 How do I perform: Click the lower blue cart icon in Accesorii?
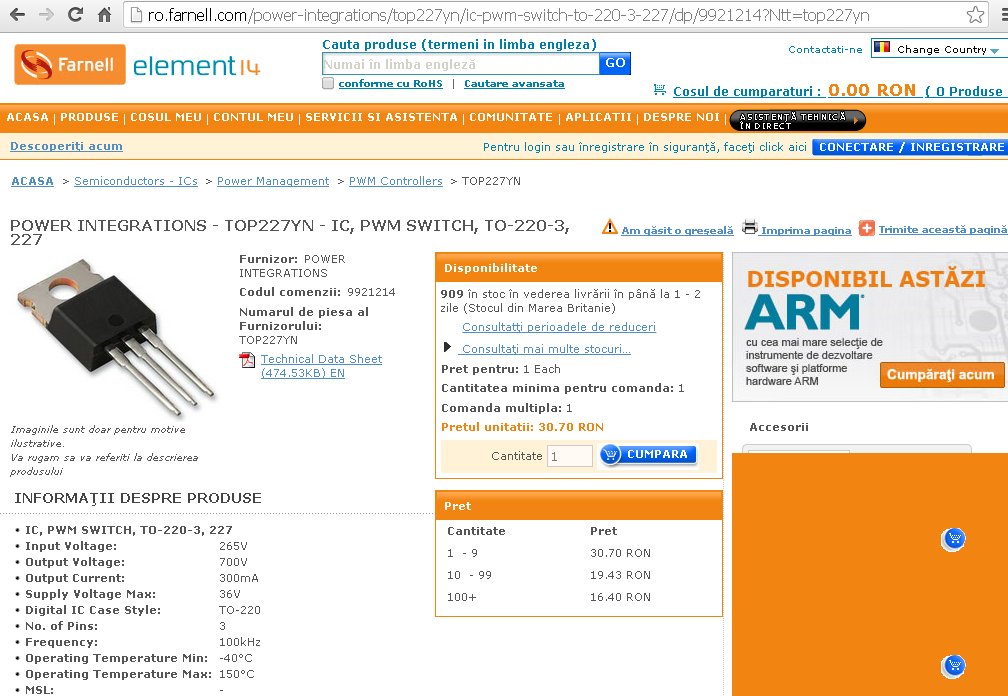pyautogui.click(x=953, y=666)
